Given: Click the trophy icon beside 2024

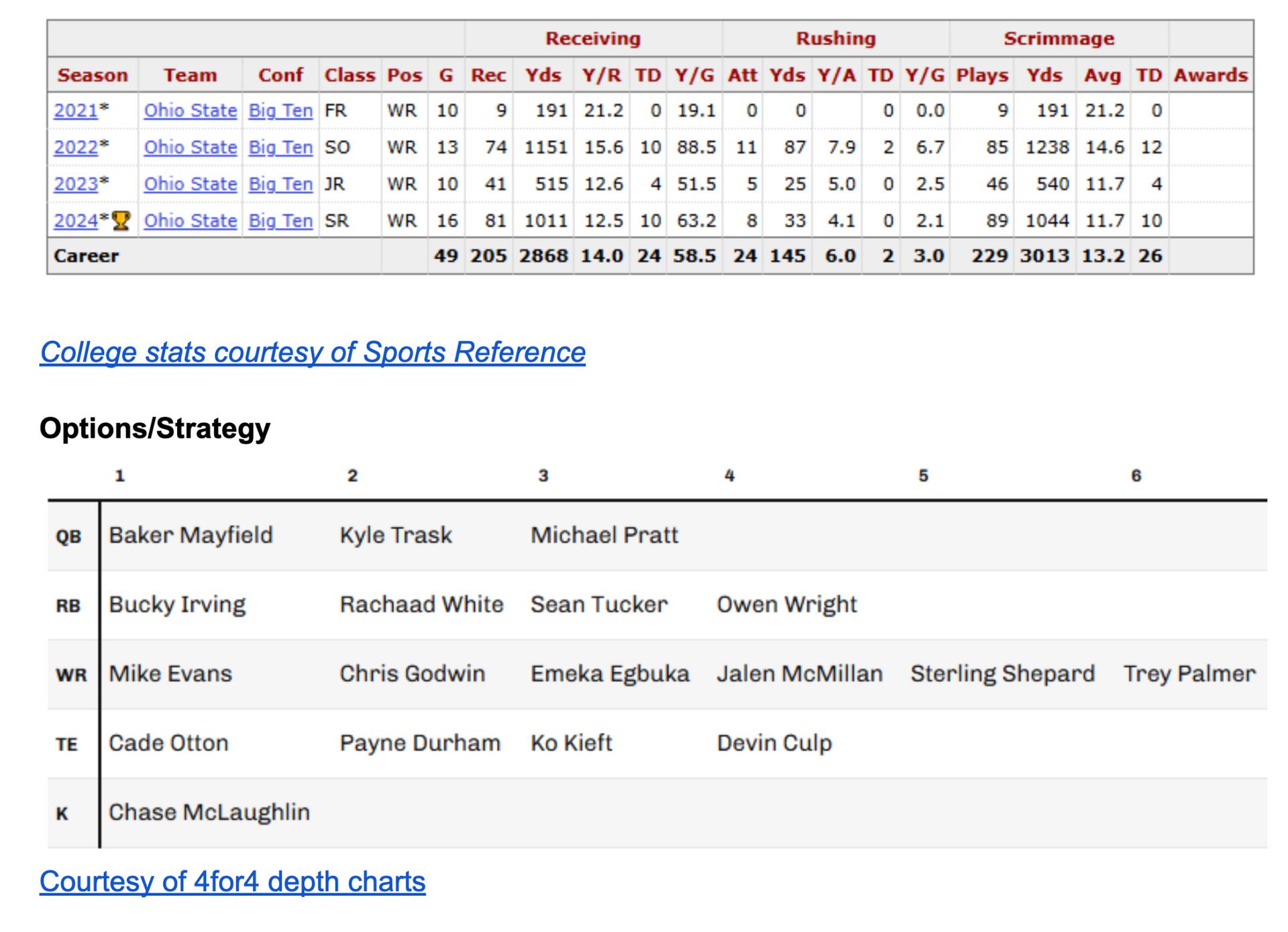Looking at the screenshot, I should (121, 220).
